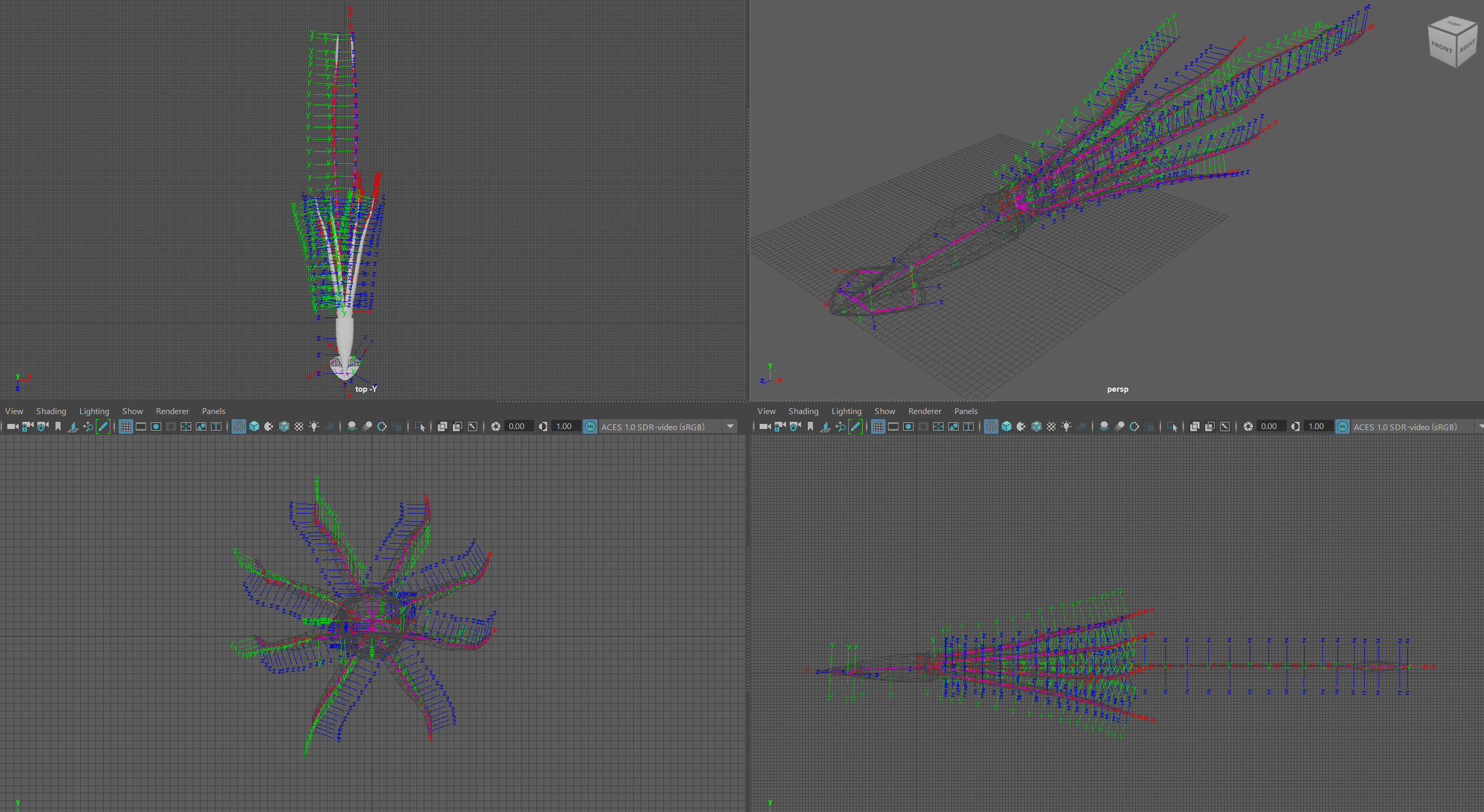Toggle X-Ray icon in left panel toolbar
The image size is (1484, 812).
(x=442, y=426)
